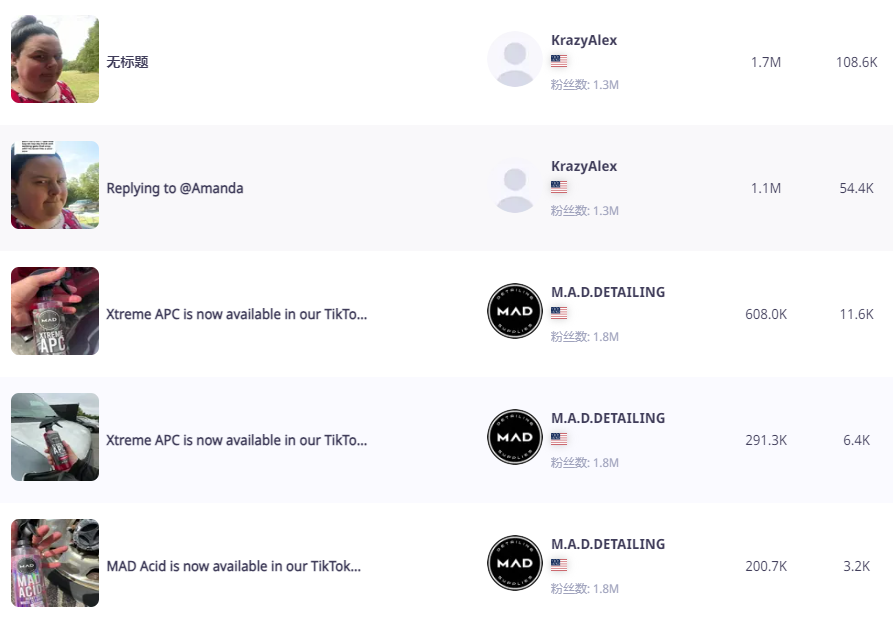Open the 无标题 video thumbnail
The image size is (893, 626).
point(55,59)
